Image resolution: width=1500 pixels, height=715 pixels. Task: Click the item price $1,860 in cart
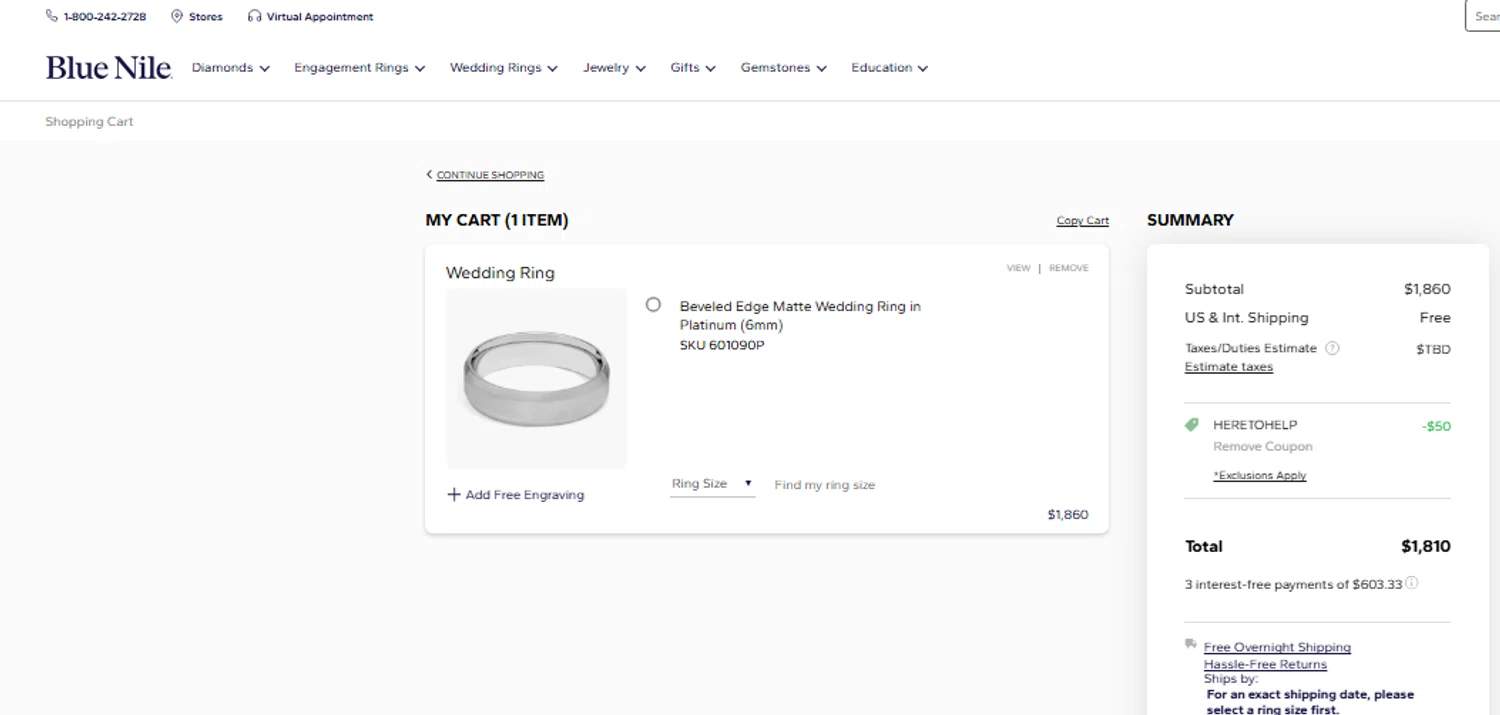(1068, 515)
